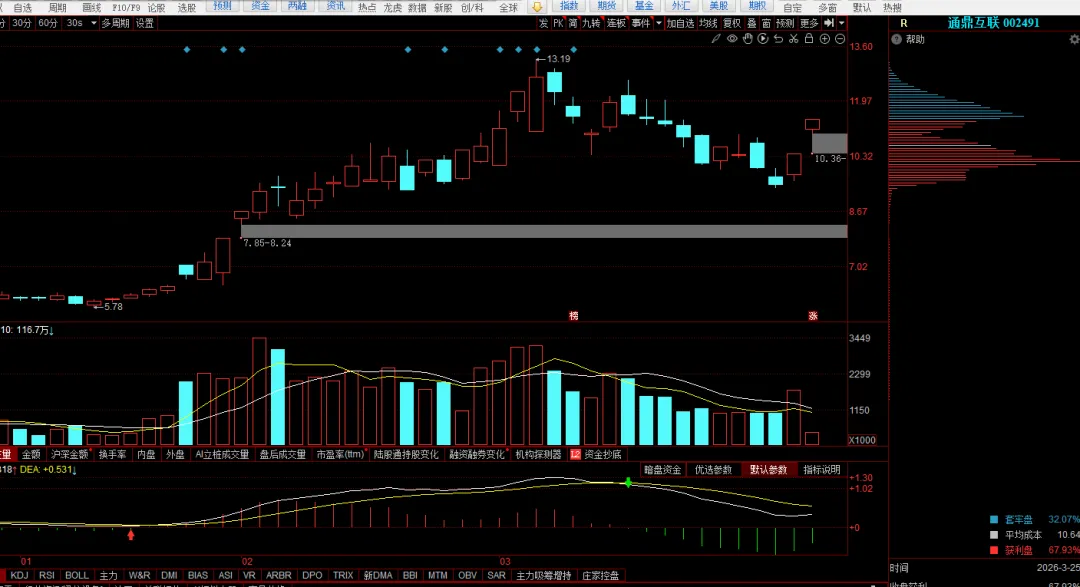Open the 两融 top tab
Screen dimensions: 1080x587
(x=298, y=6)
